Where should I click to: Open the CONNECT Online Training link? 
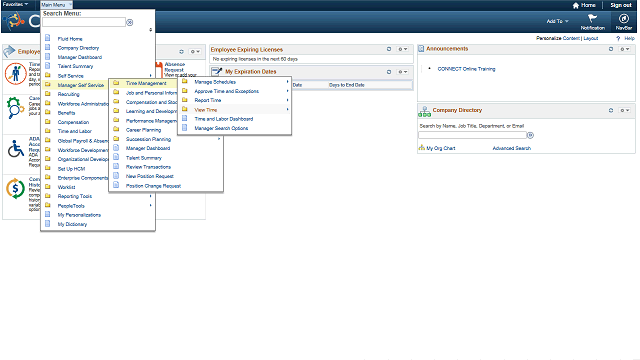click(x=466, y=69)
